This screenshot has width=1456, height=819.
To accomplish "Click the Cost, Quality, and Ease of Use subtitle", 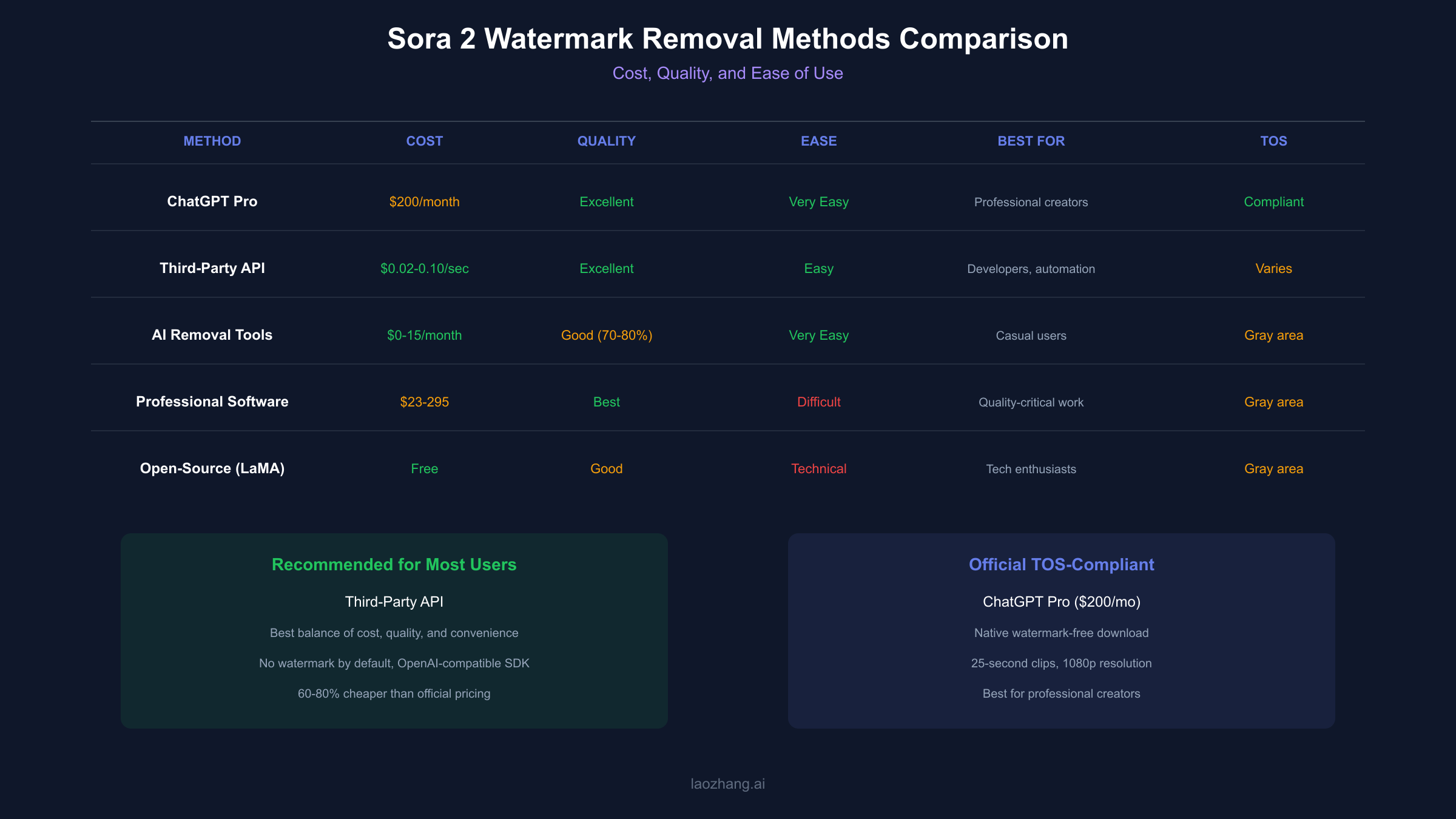I will (x=727, y=73).
